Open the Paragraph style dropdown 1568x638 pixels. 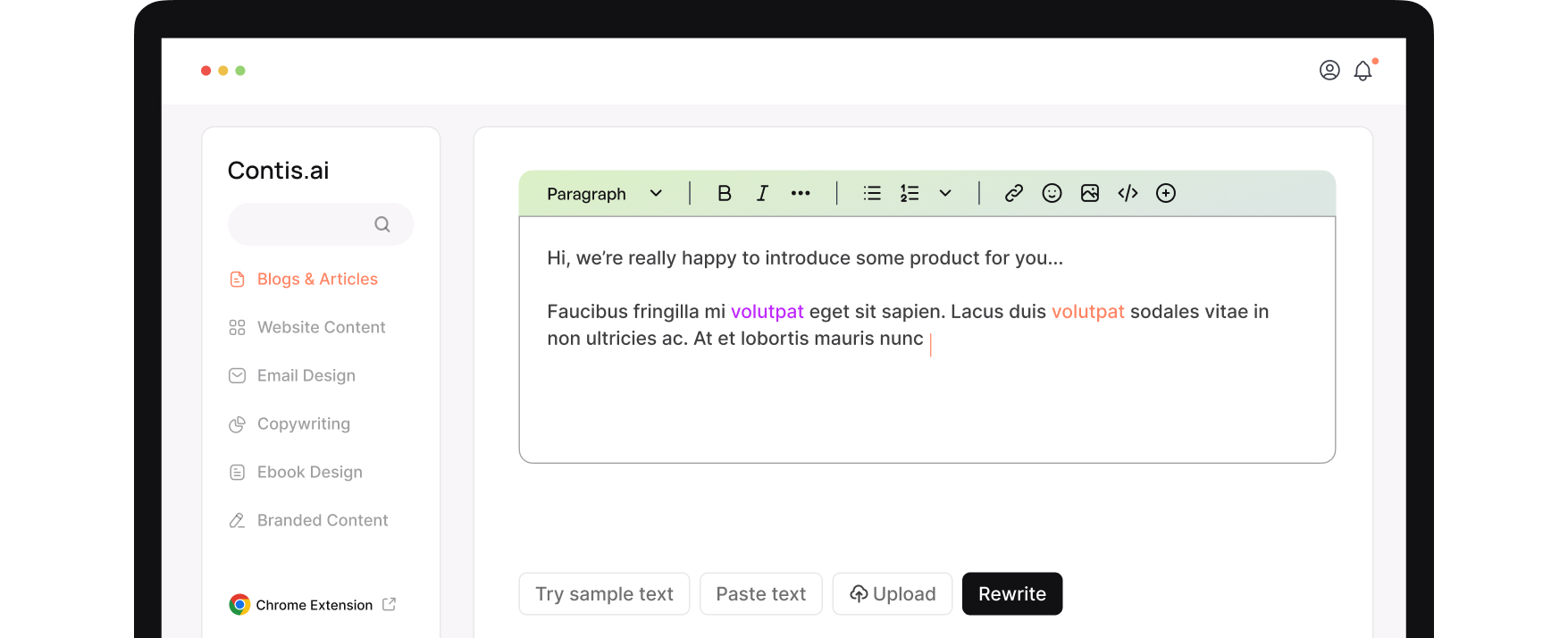tap(605, 194)
